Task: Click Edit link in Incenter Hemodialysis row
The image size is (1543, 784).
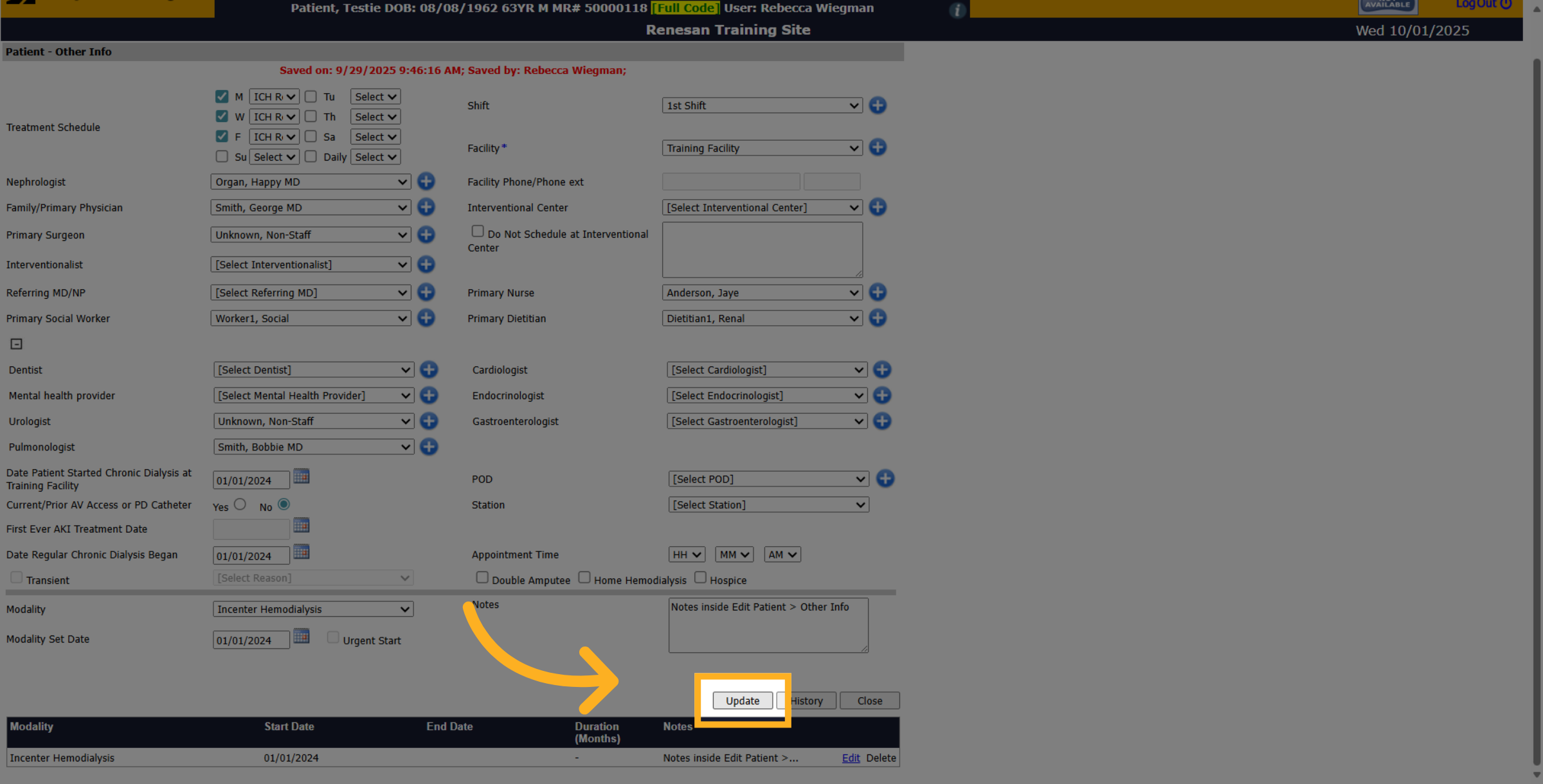Action: click(851, 758)
